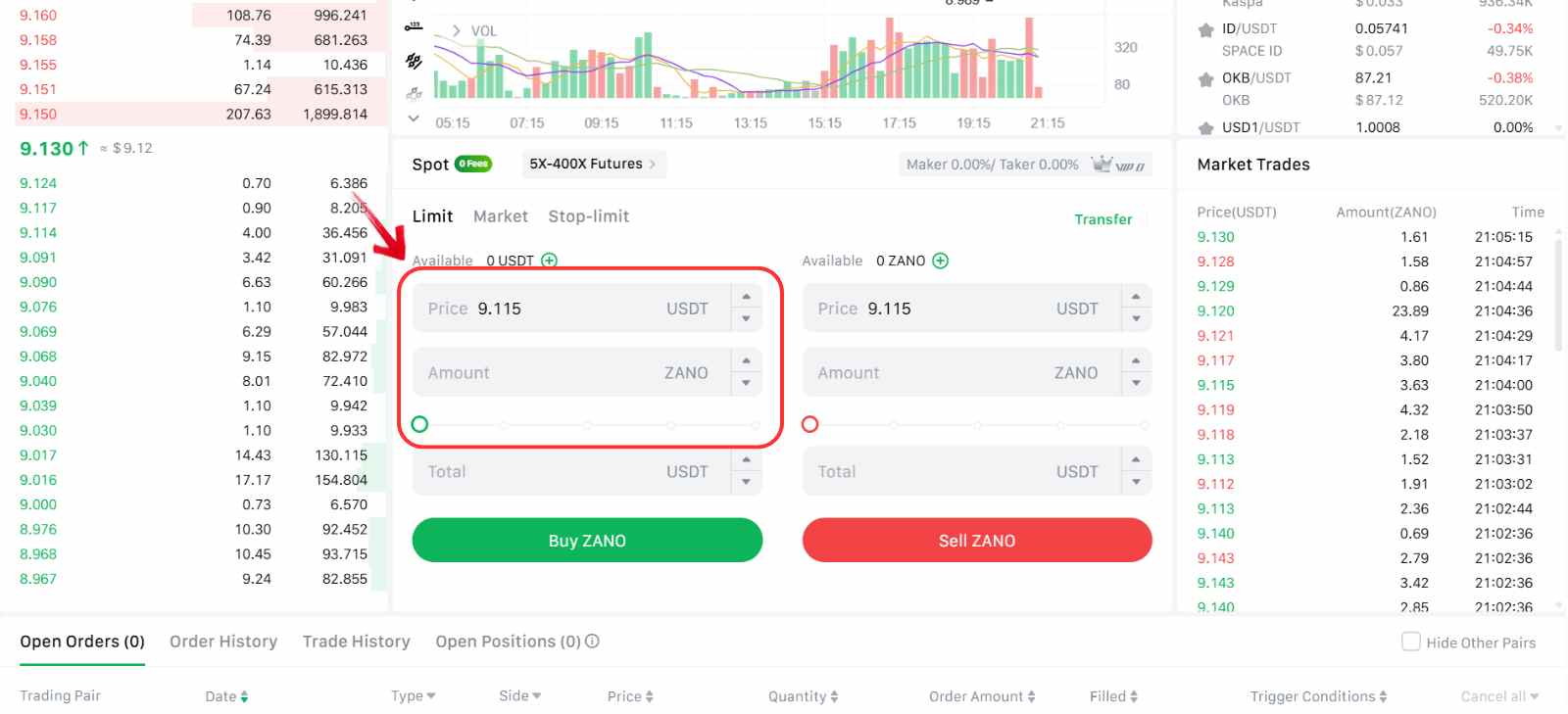The image size is (1568, 714).
Task: Click the 0 Fees badge next to Spot
Action: point(474,164)
